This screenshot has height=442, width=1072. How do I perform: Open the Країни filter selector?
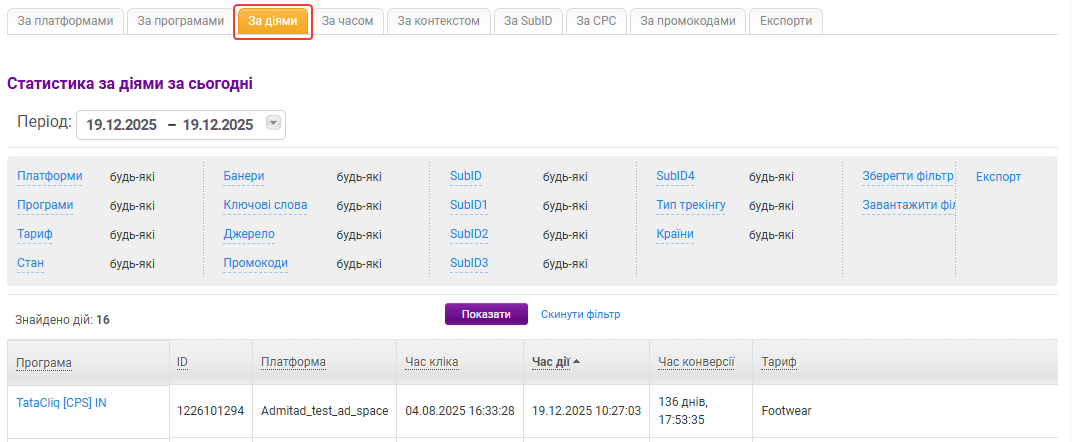pyautogui.click(x=675, y=234)
